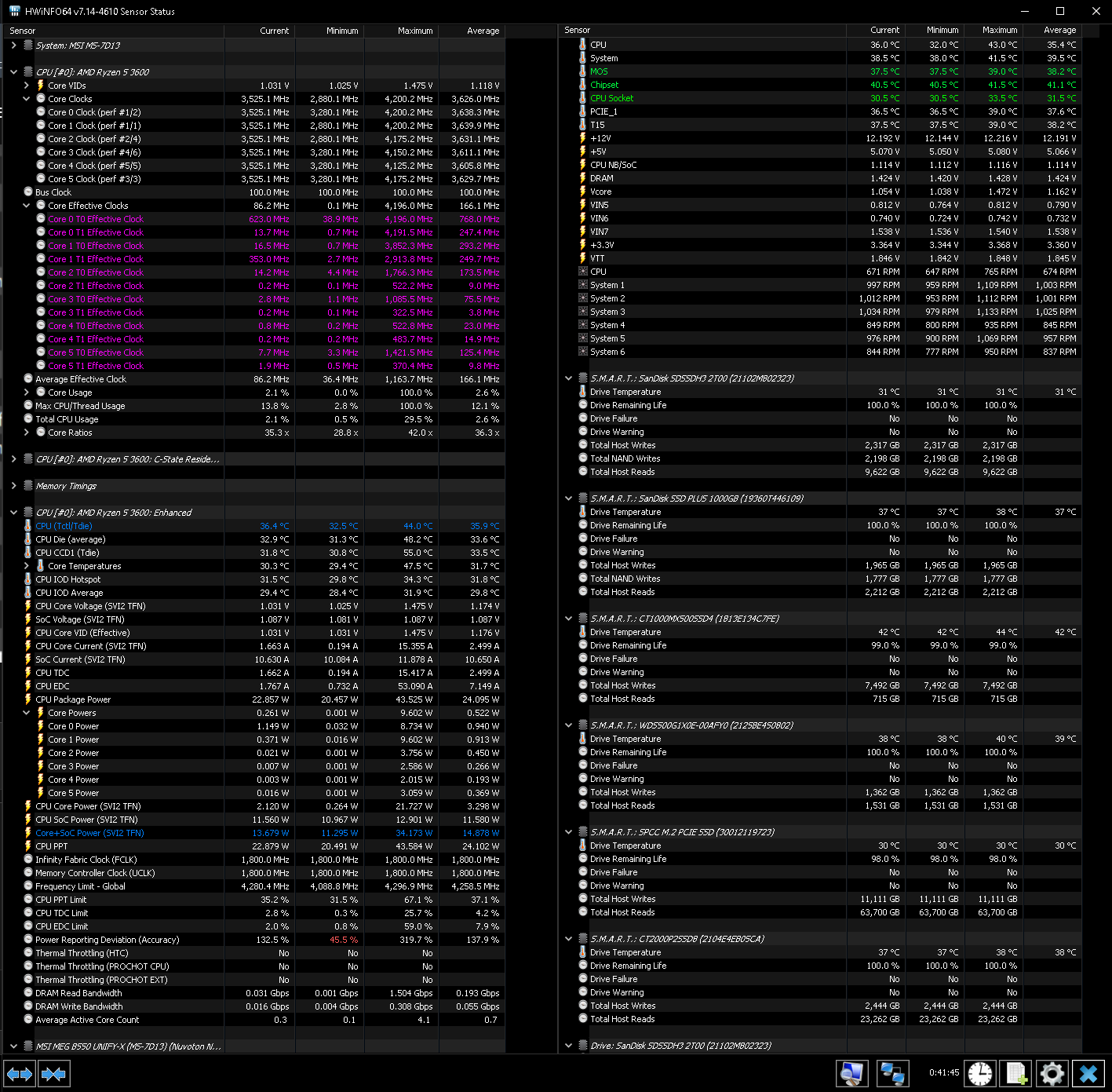Click the left pane Maximum column header

tap(401, 31)
